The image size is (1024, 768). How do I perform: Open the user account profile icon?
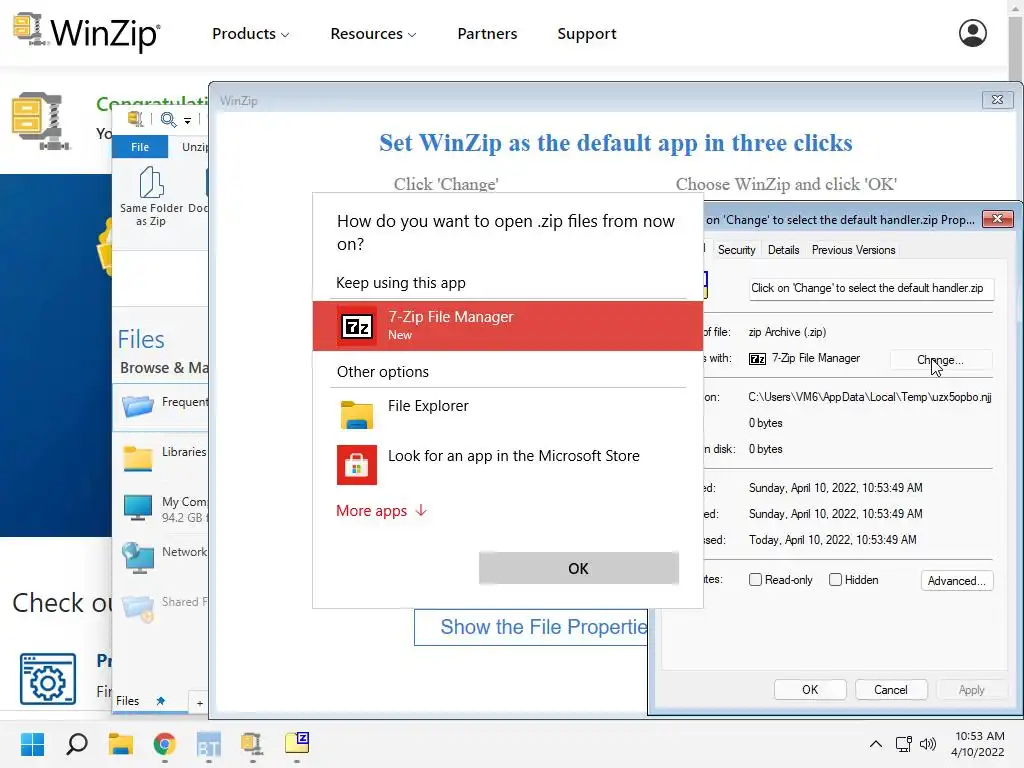(x=972, y=33)
